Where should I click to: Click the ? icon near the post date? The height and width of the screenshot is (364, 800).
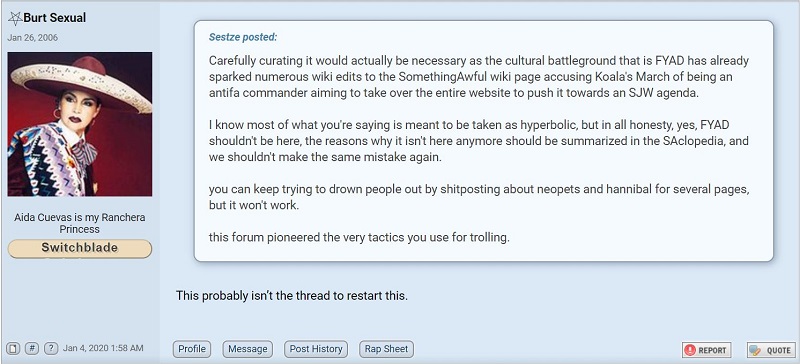point(51,349)
